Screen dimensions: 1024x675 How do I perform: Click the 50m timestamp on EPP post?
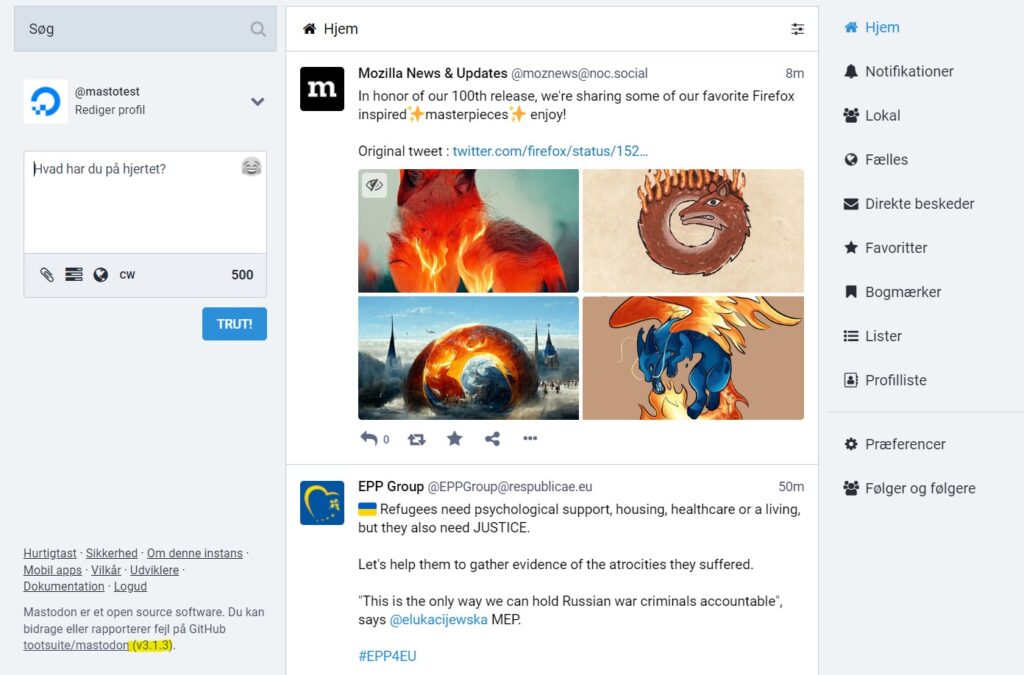point(791,486)
